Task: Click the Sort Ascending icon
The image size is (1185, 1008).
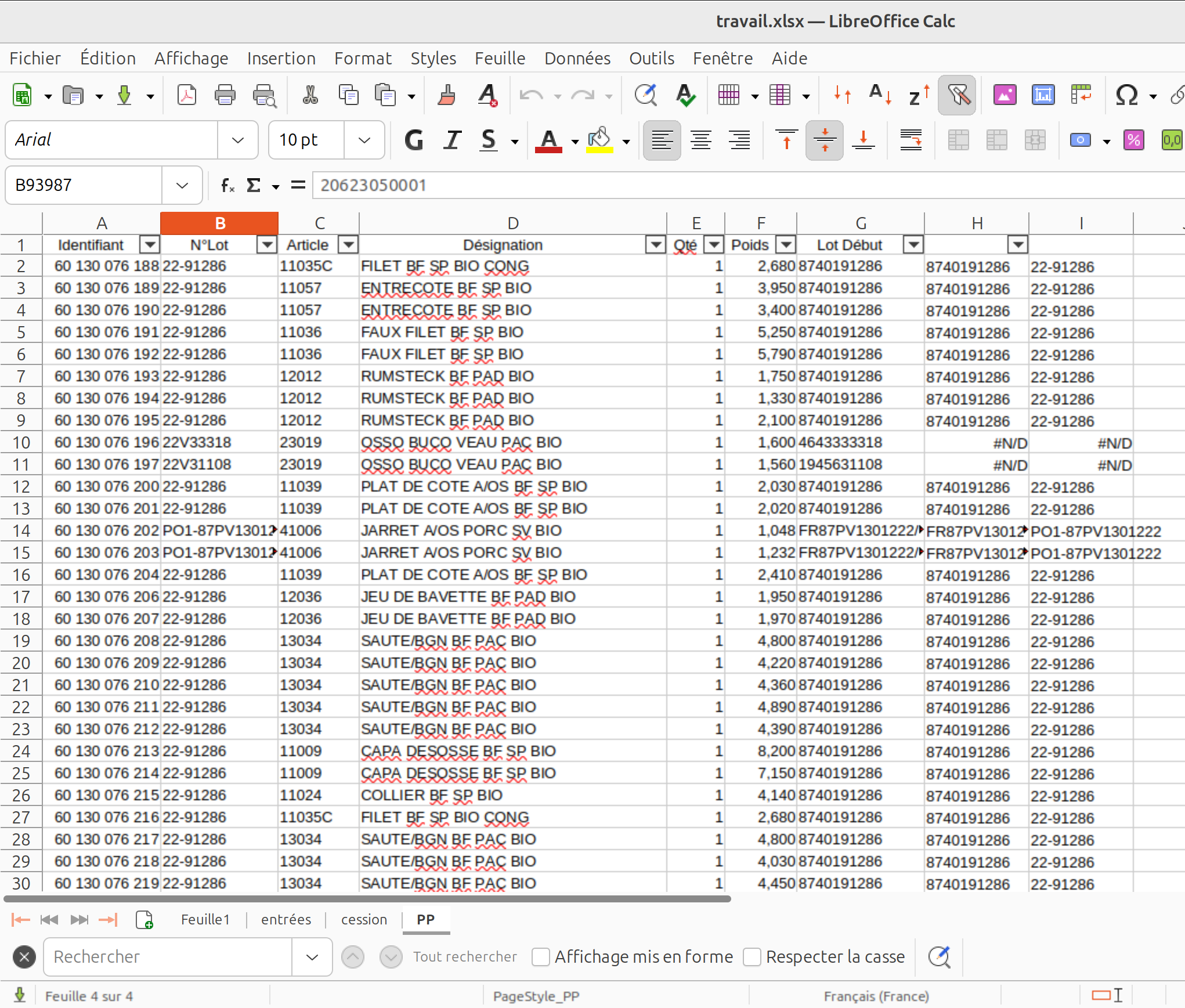Action: [x=879, y=95]
